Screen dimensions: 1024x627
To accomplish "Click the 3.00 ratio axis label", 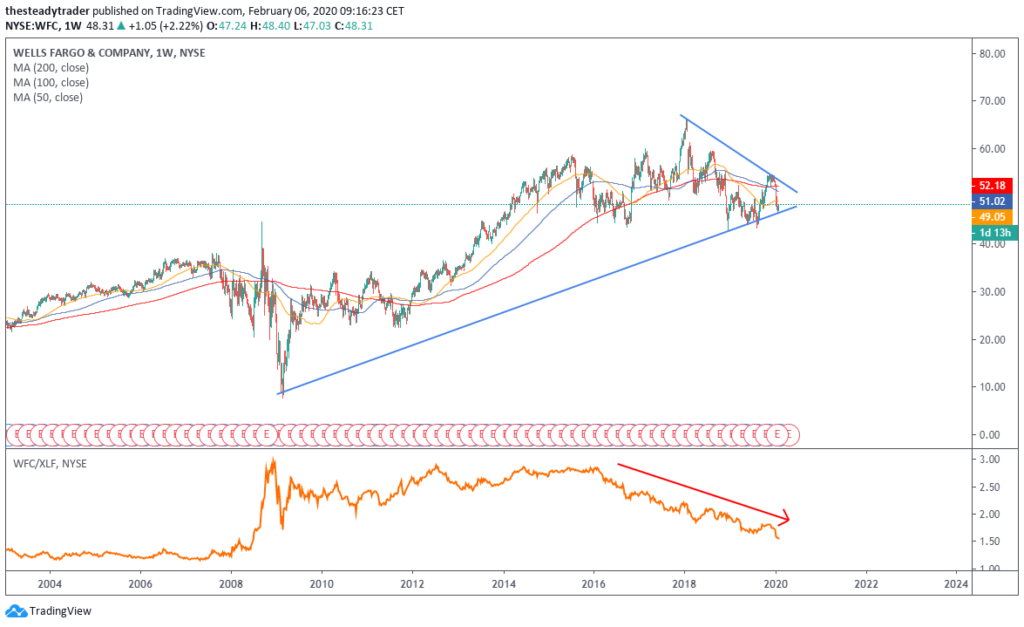I will [x=991, y=460].
